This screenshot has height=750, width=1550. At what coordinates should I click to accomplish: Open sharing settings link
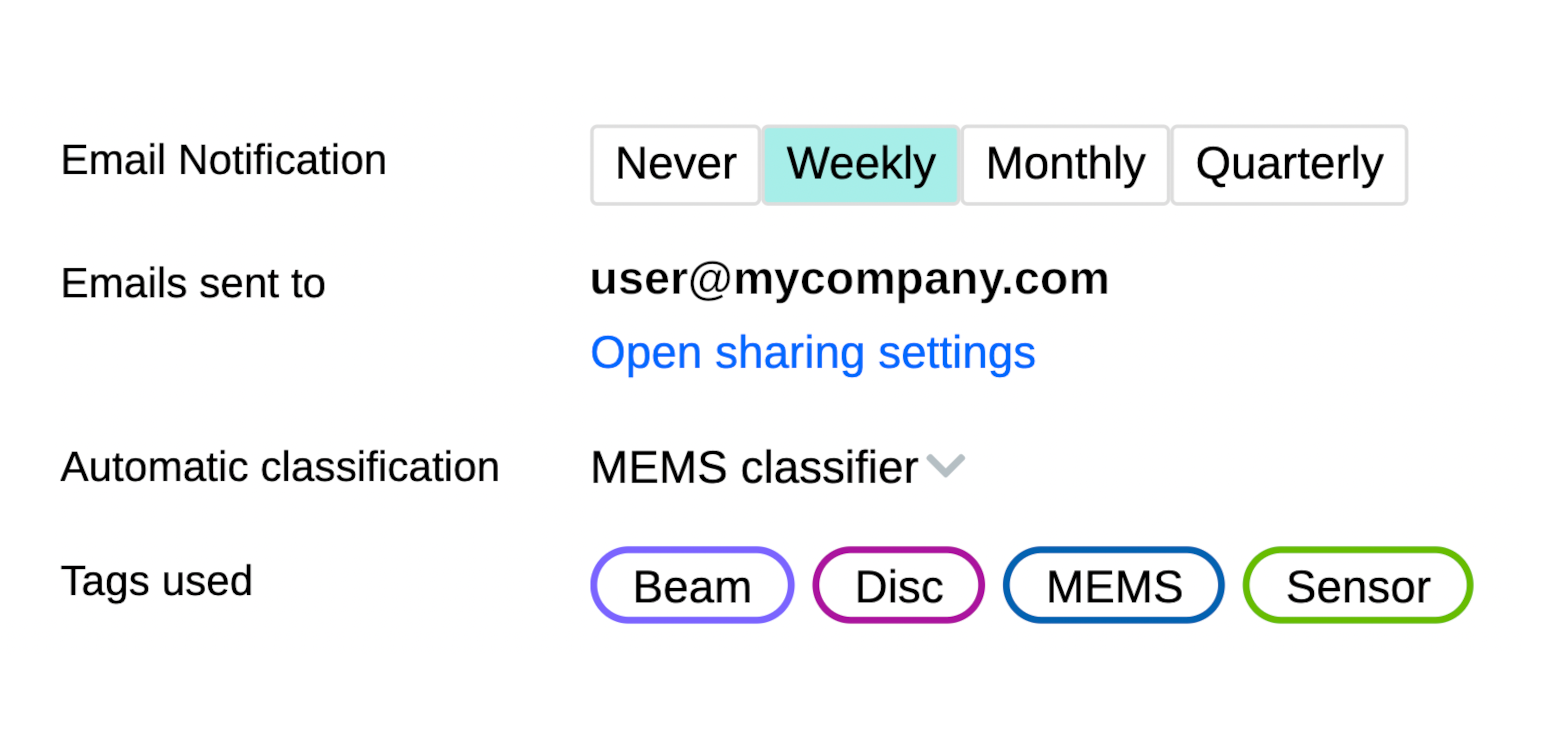(812, 353)
